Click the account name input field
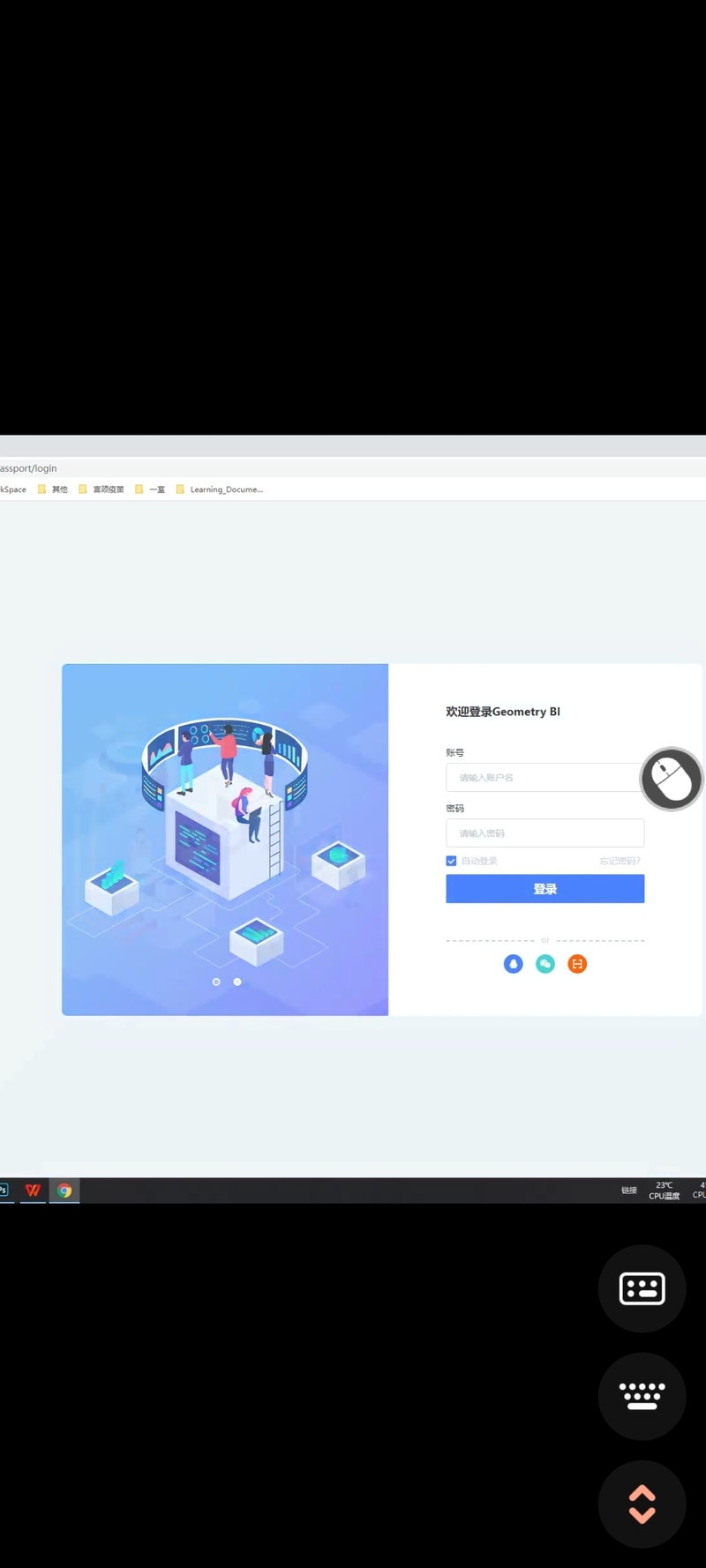 [x=545, y=777]
